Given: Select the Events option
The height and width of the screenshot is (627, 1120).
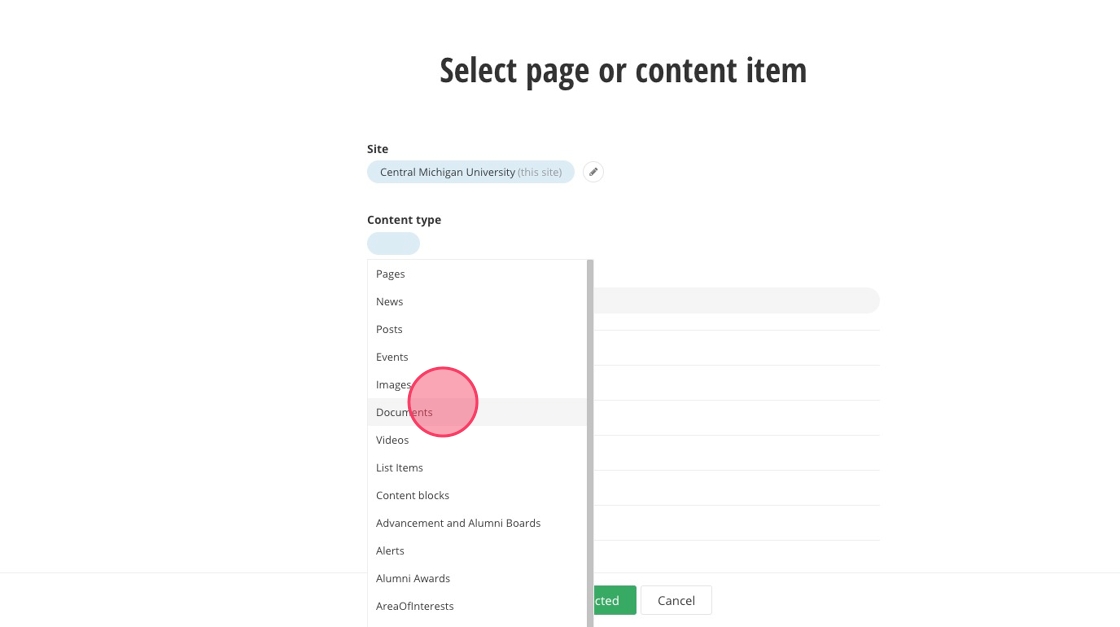Looking at the screenshot, I should [x=392, y=357].
